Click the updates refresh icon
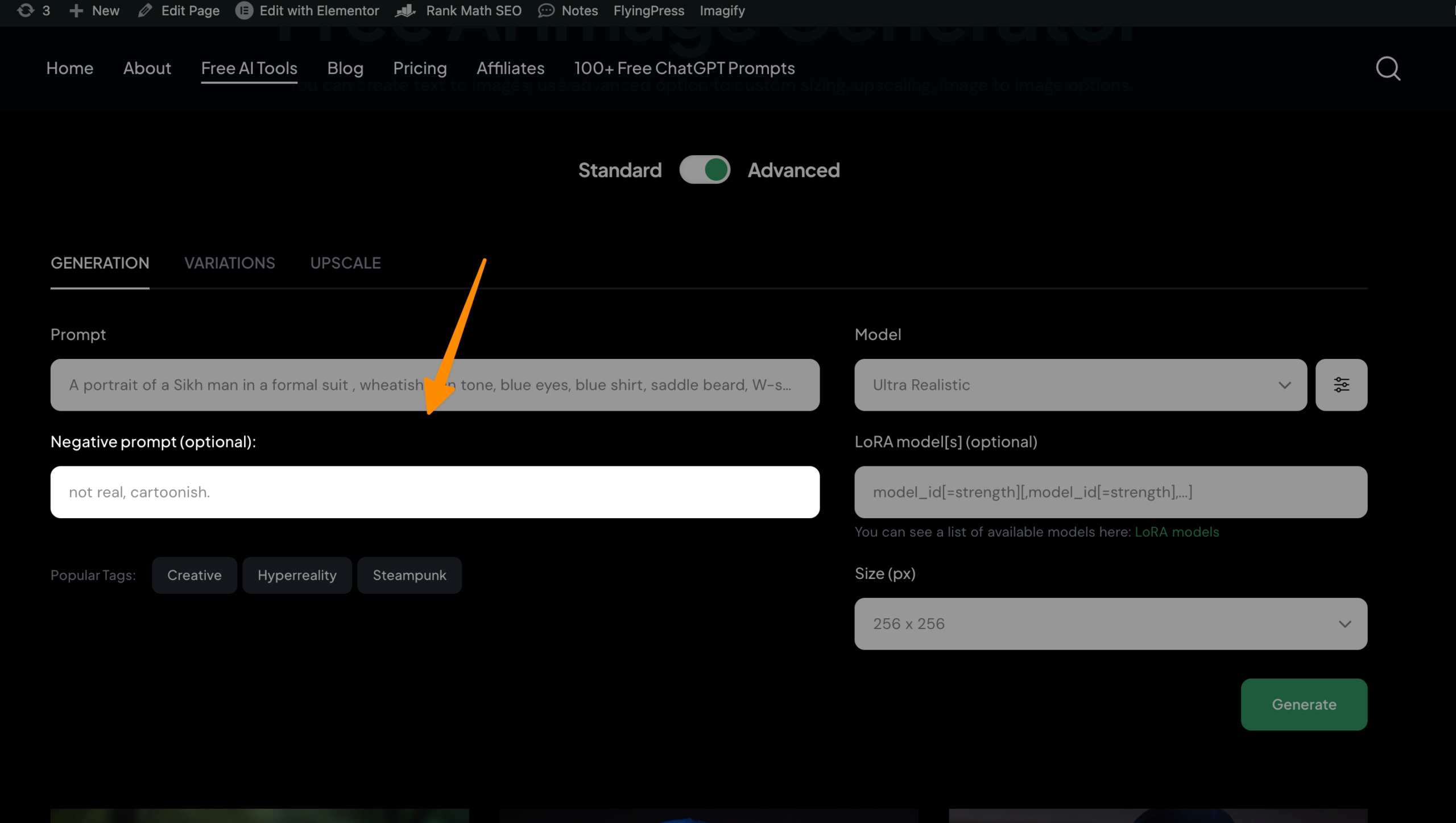This screenshot has height=823, width=1456. (x=26, y=10)
